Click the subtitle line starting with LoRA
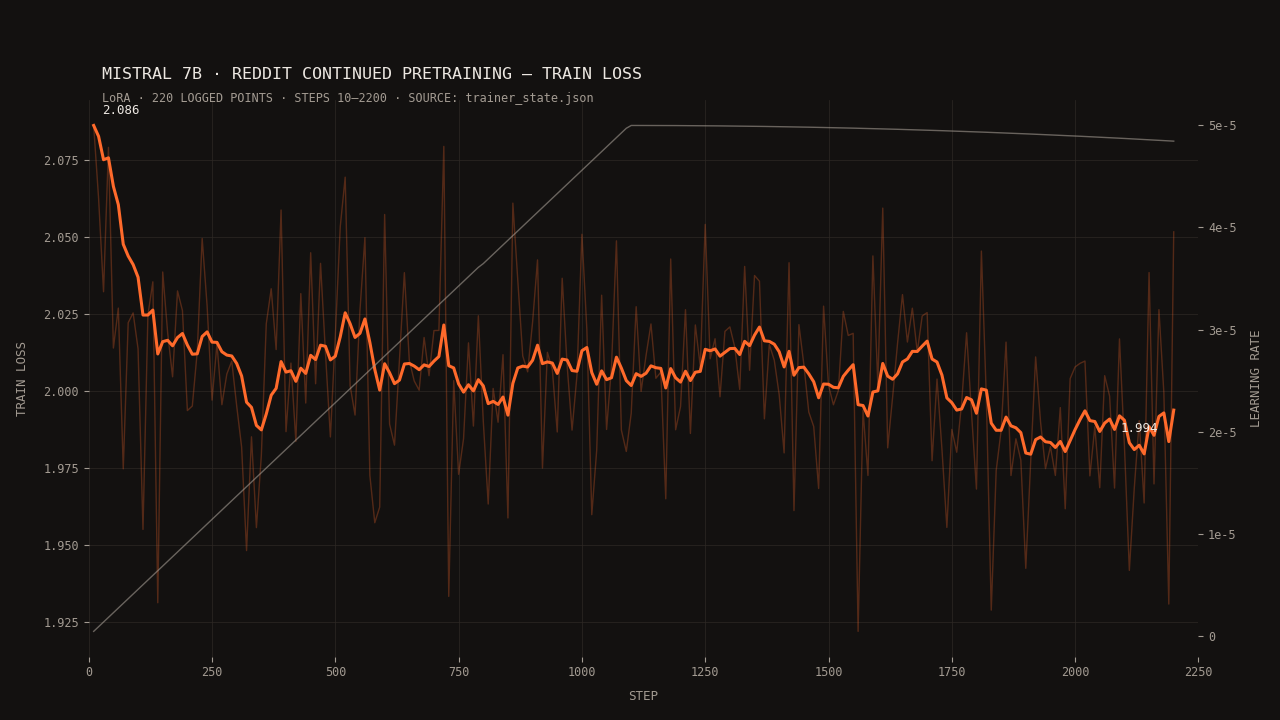Screen dimensions: 1280x720 [x=347, y=98]
